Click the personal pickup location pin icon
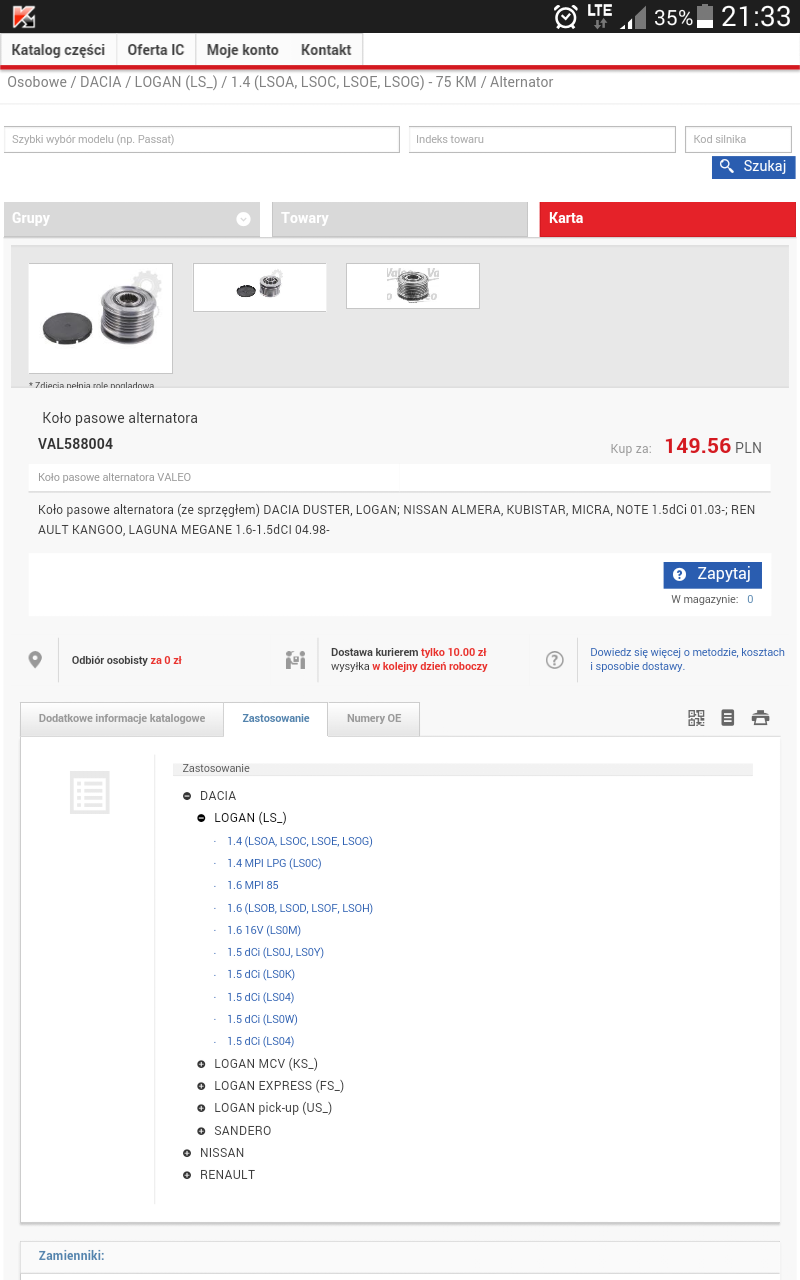The image size is (800, 1280). pos(35,660)
